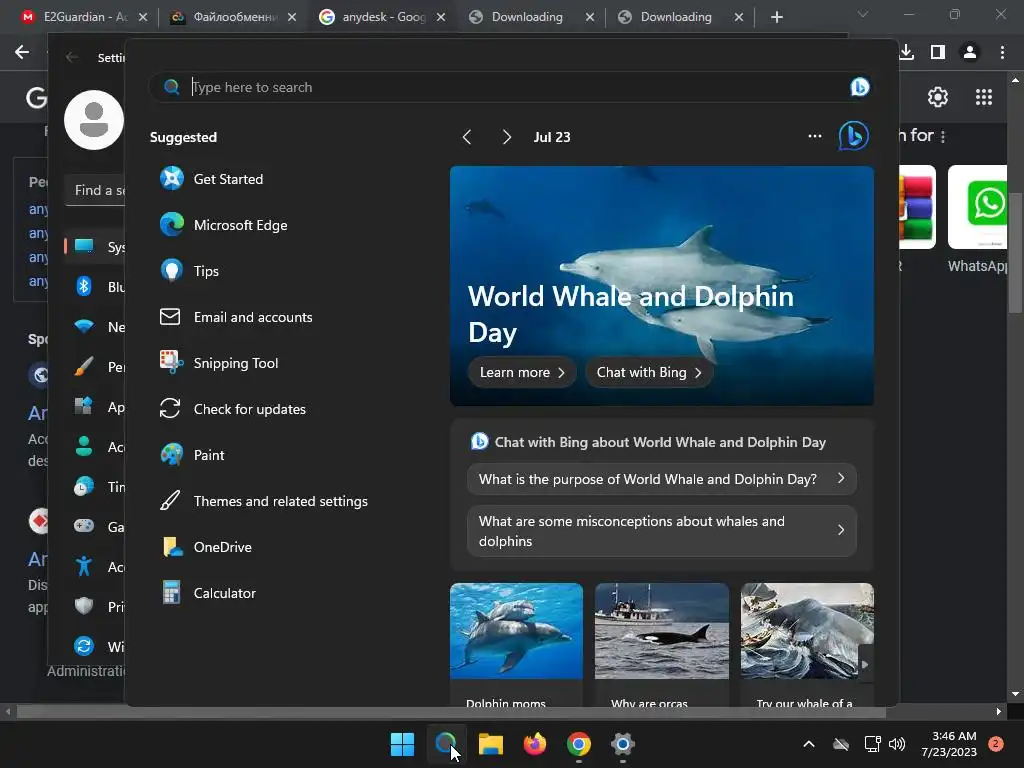The image size is (1024, 768).
Task: Open clock and date in taskbar
Action: (949, 744)
